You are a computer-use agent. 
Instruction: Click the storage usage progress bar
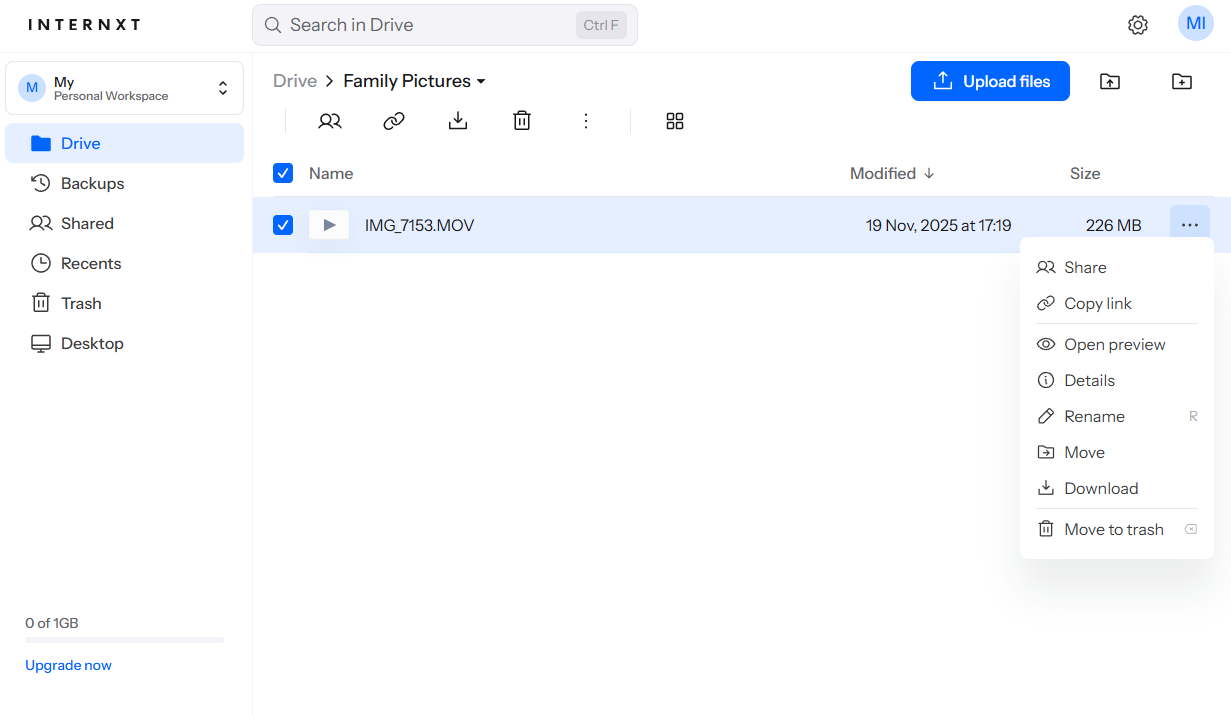[x=123, y=641]
